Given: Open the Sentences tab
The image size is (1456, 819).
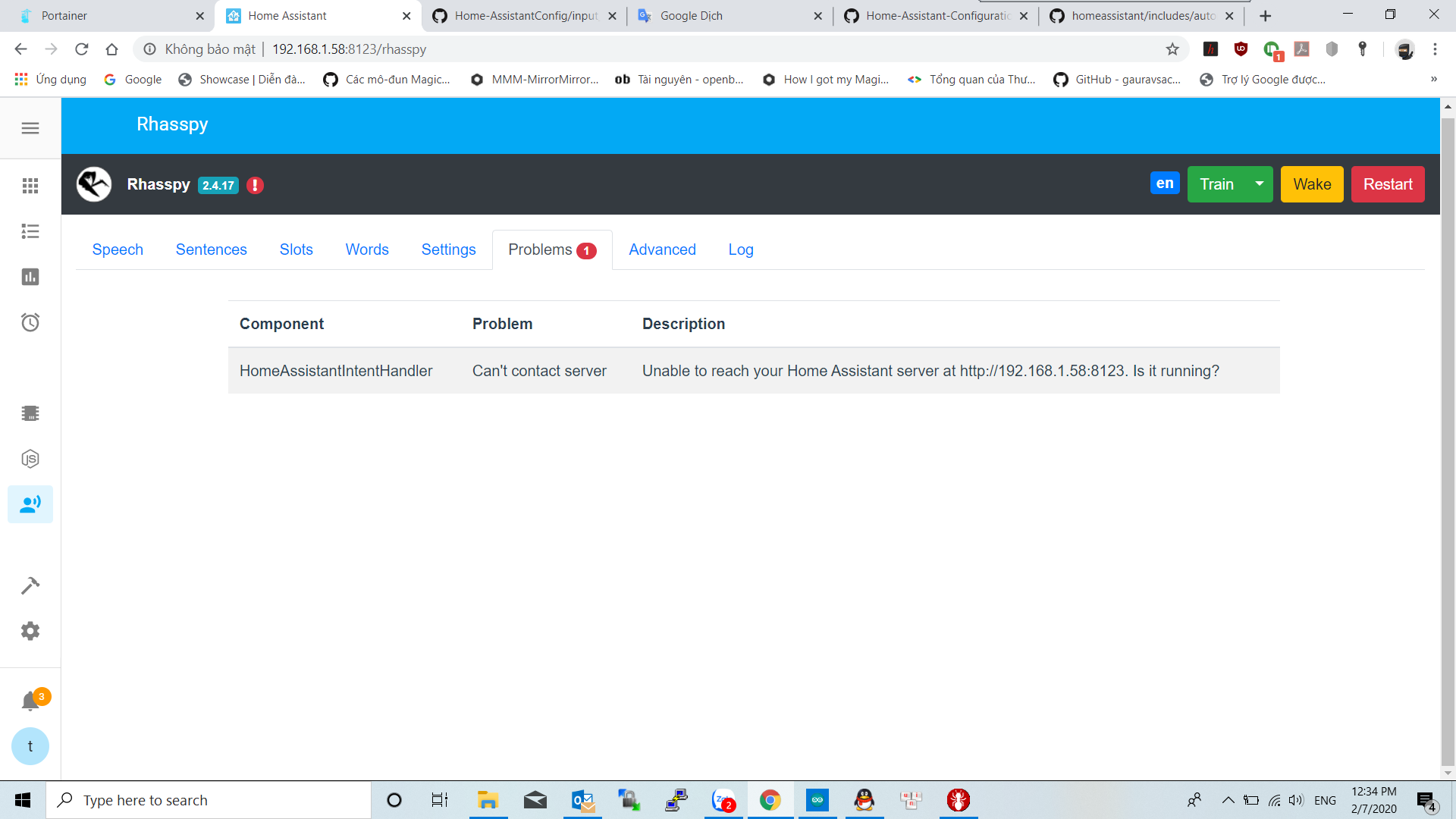Looking at the screenshot, I should (x=211, y=249).
